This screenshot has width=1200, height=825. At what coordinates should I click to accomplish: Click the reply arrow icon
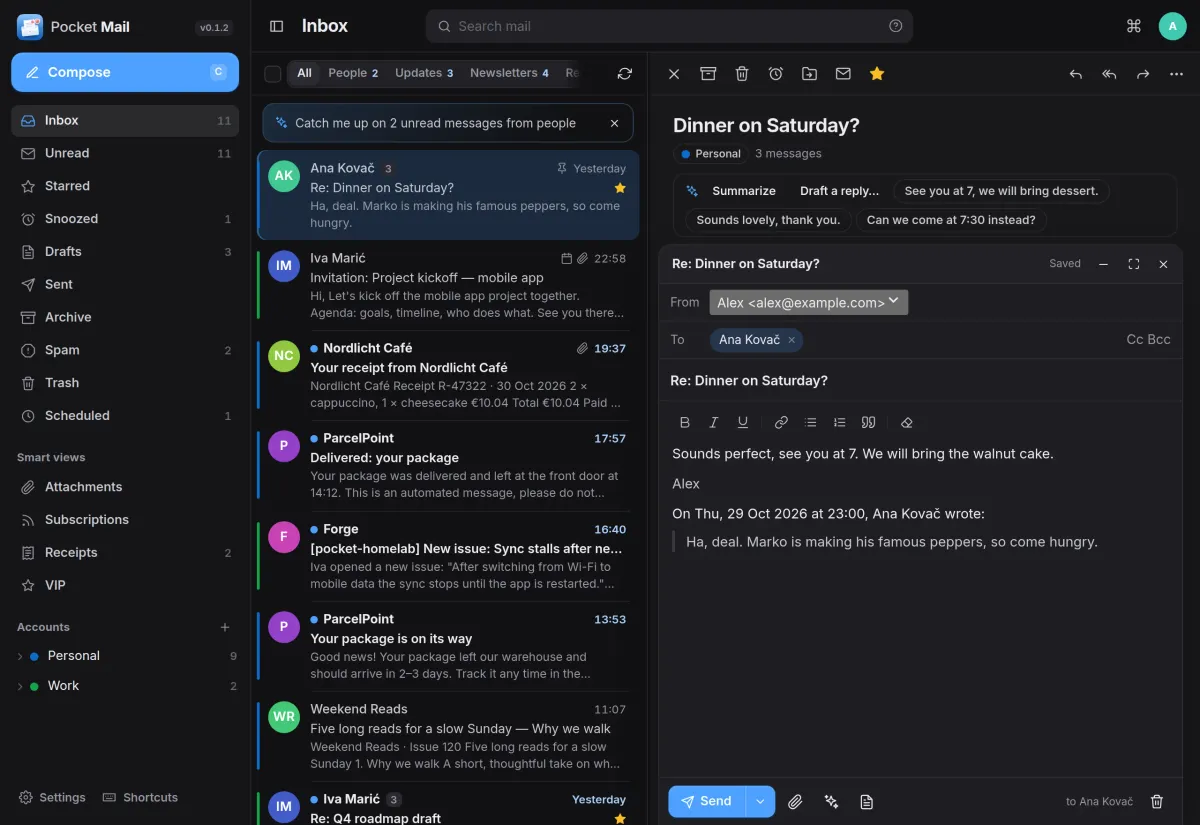[1076, 73]
